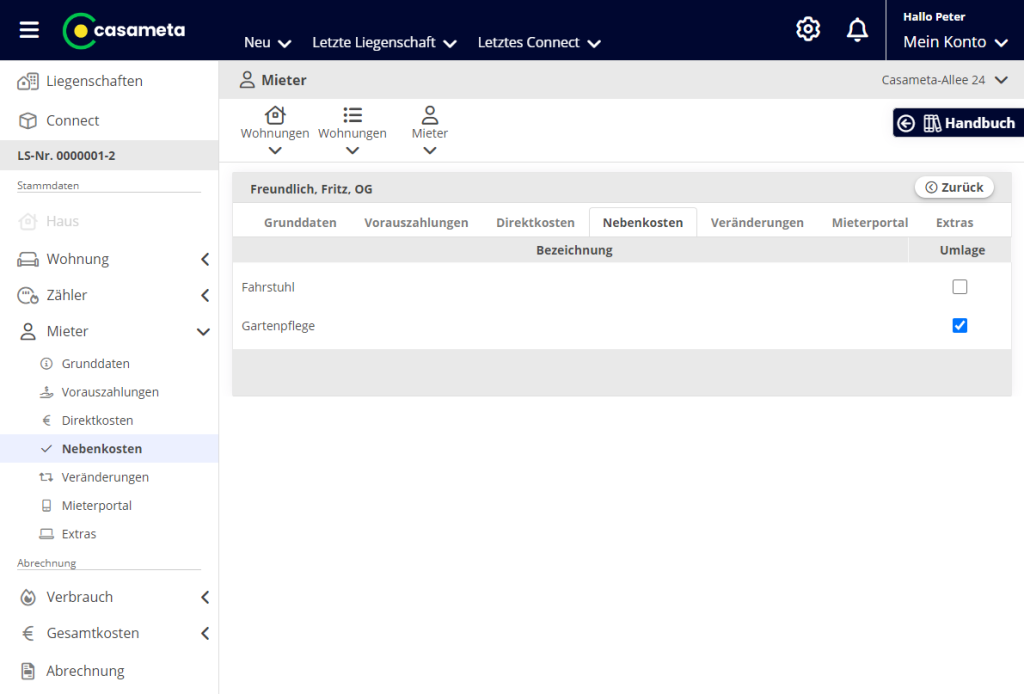1024x694 pixels.
Task: Open the Letzte Liegenschaft dropdown
Action: click(x=384, y=42)
